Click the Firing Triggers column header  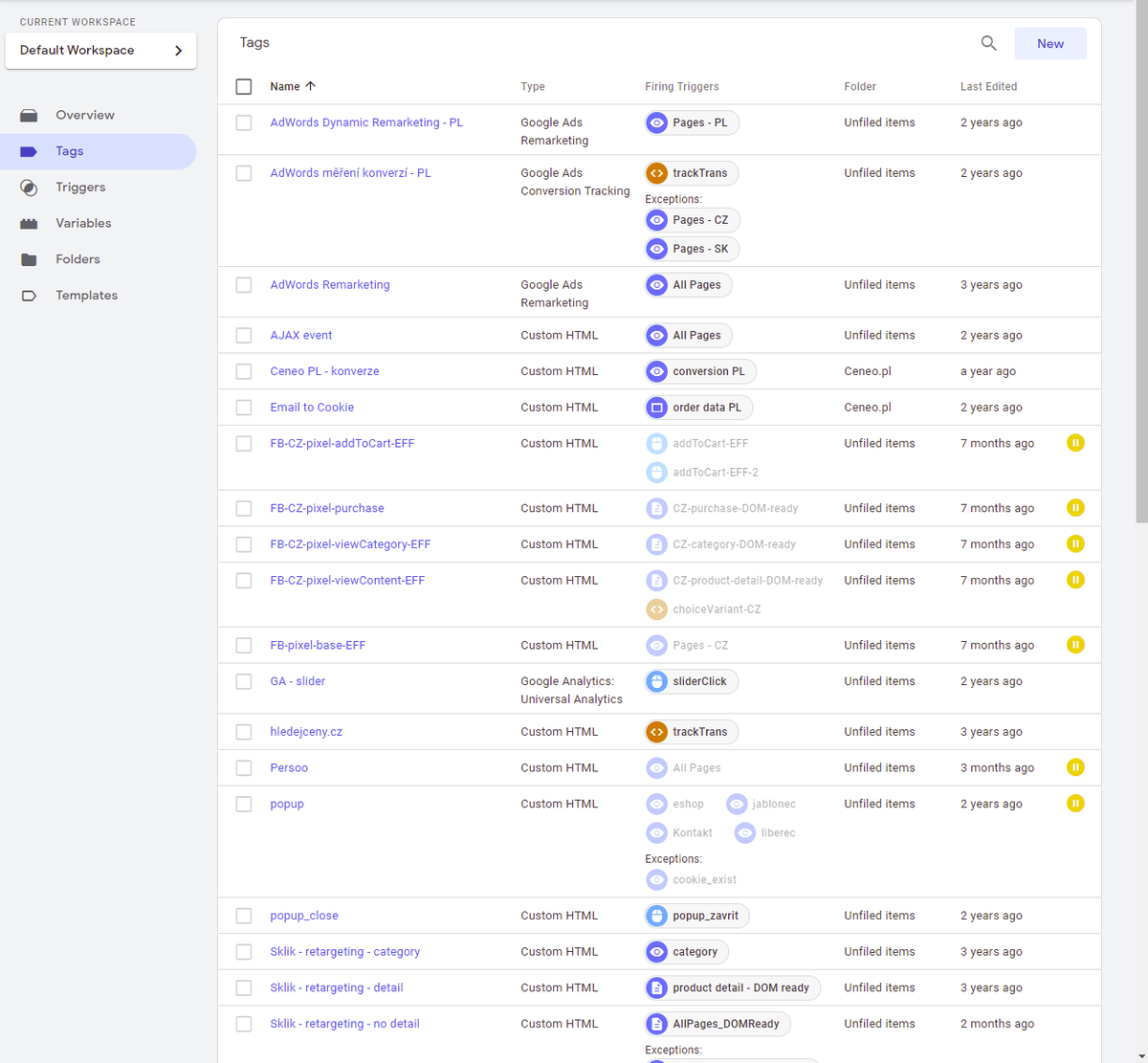pyautogui.click(x=682, y=86)
